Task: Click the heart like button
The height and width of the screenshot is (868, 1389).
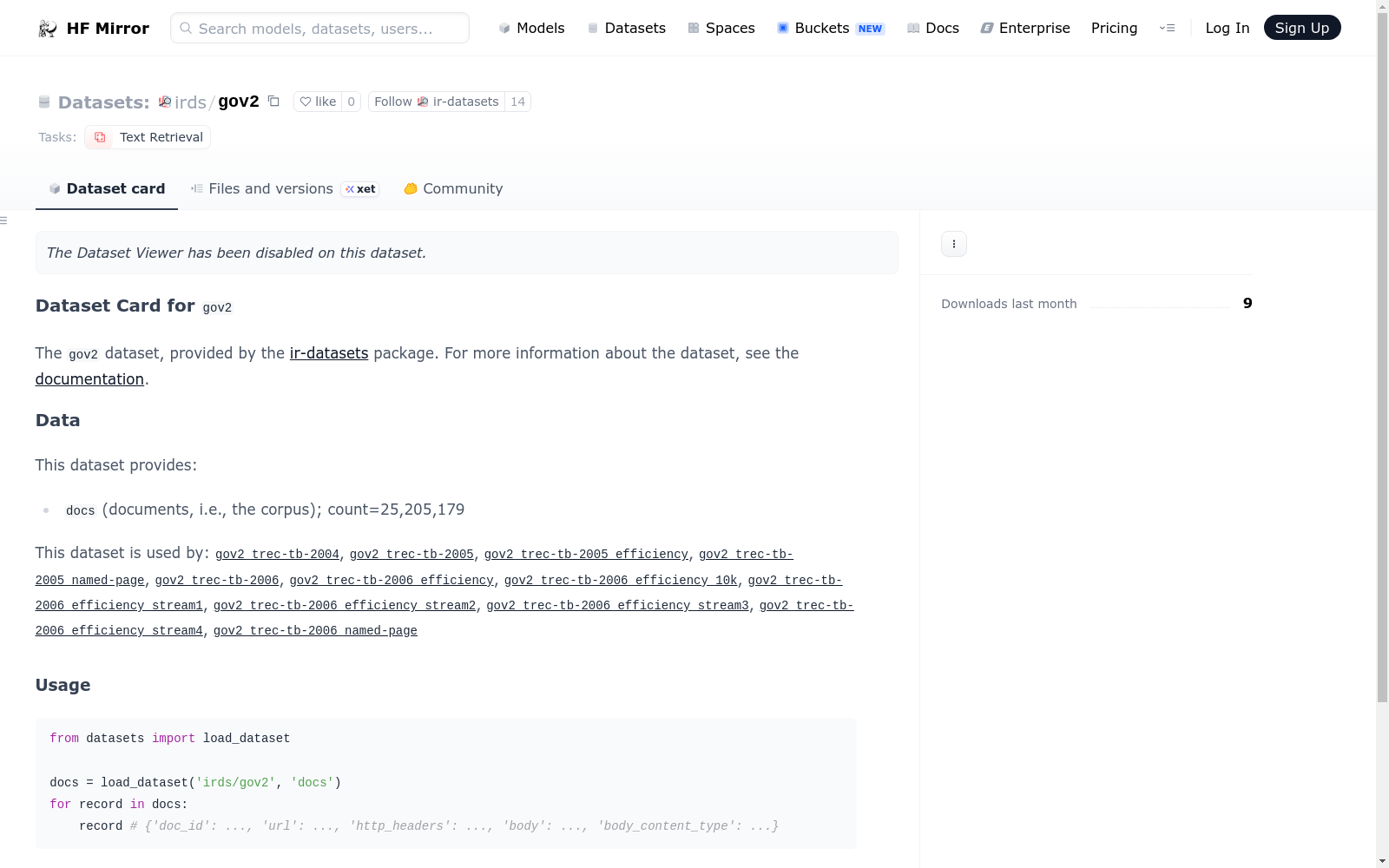Action: pos(318,102)
